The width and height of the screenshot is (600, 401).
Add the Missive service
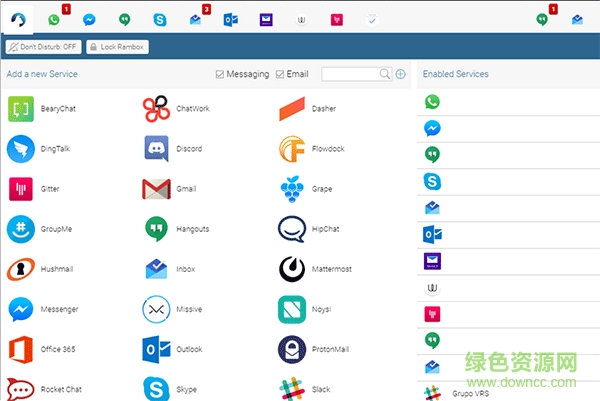pyautogui.click(x=172, y=309)
